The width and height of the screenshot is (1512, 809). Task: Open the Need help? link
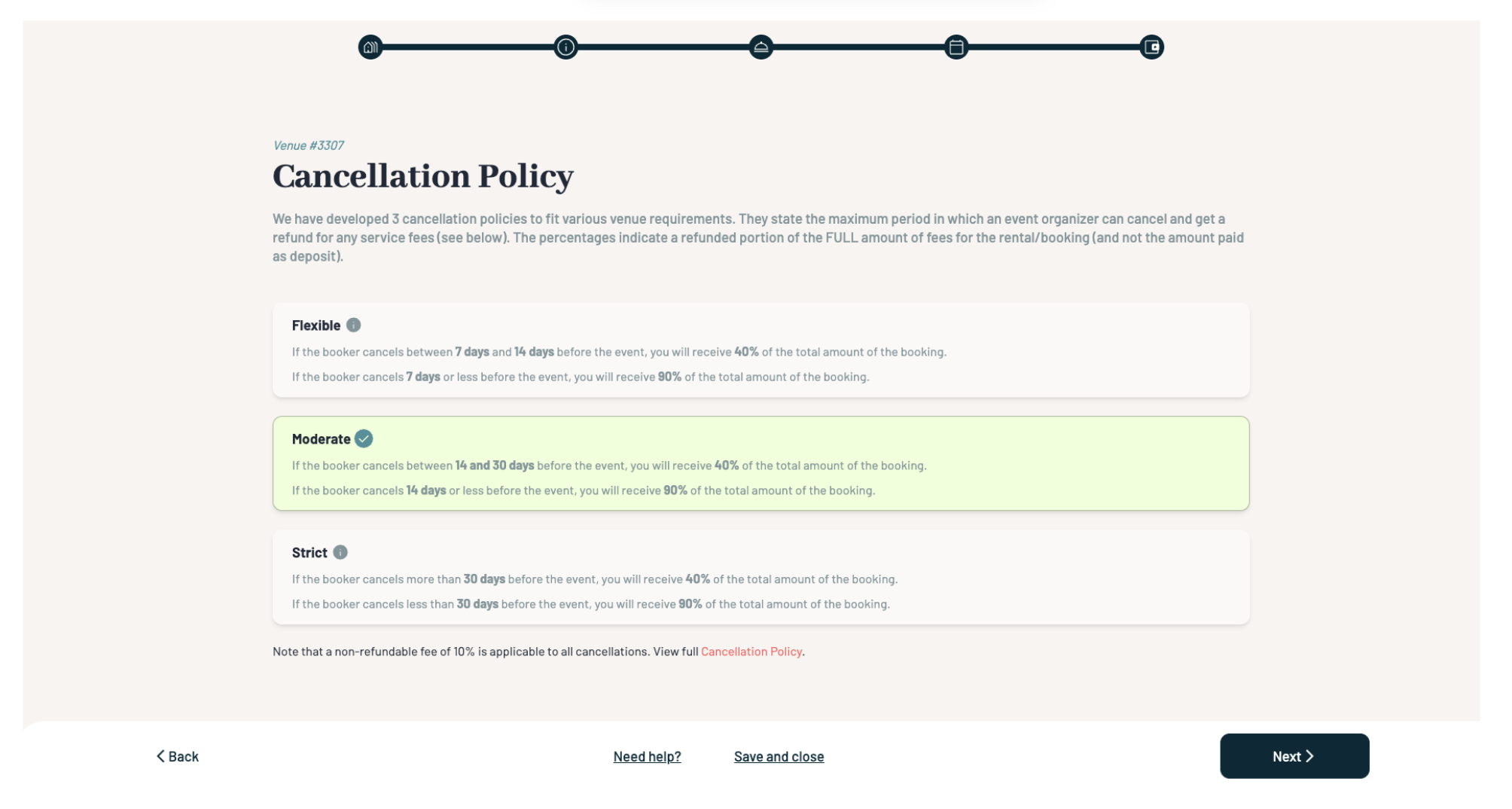click(647, 757)
